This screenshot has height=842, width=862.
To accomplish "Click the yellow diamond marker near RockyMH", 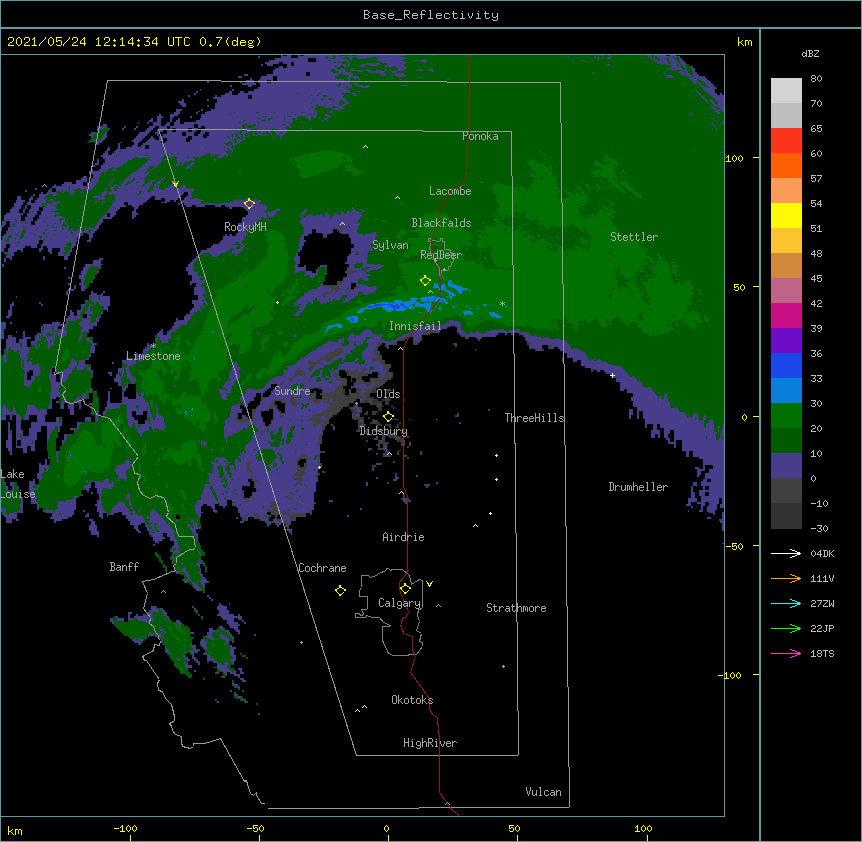I will 249,204.
